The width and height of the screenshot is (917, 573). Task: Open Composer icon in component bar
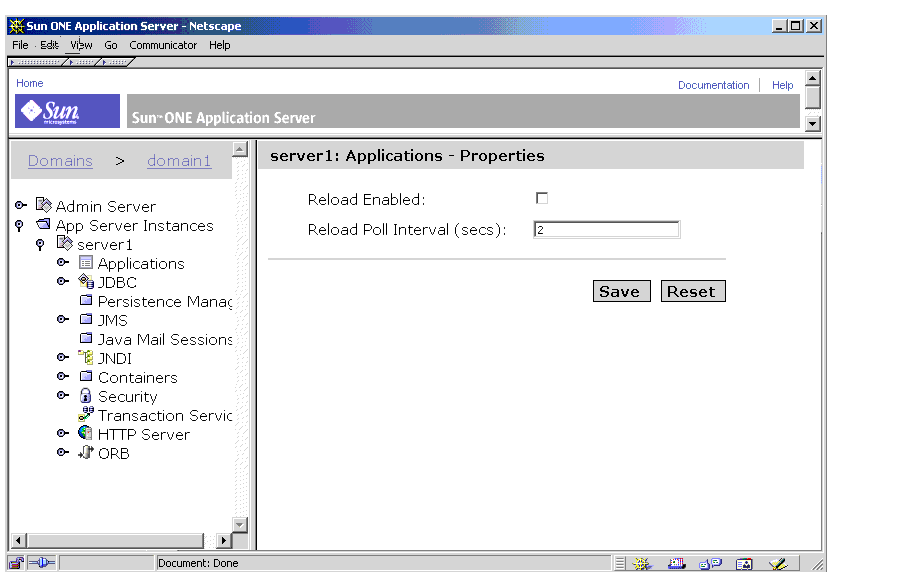pyautogui.click(x=778, y=564)
